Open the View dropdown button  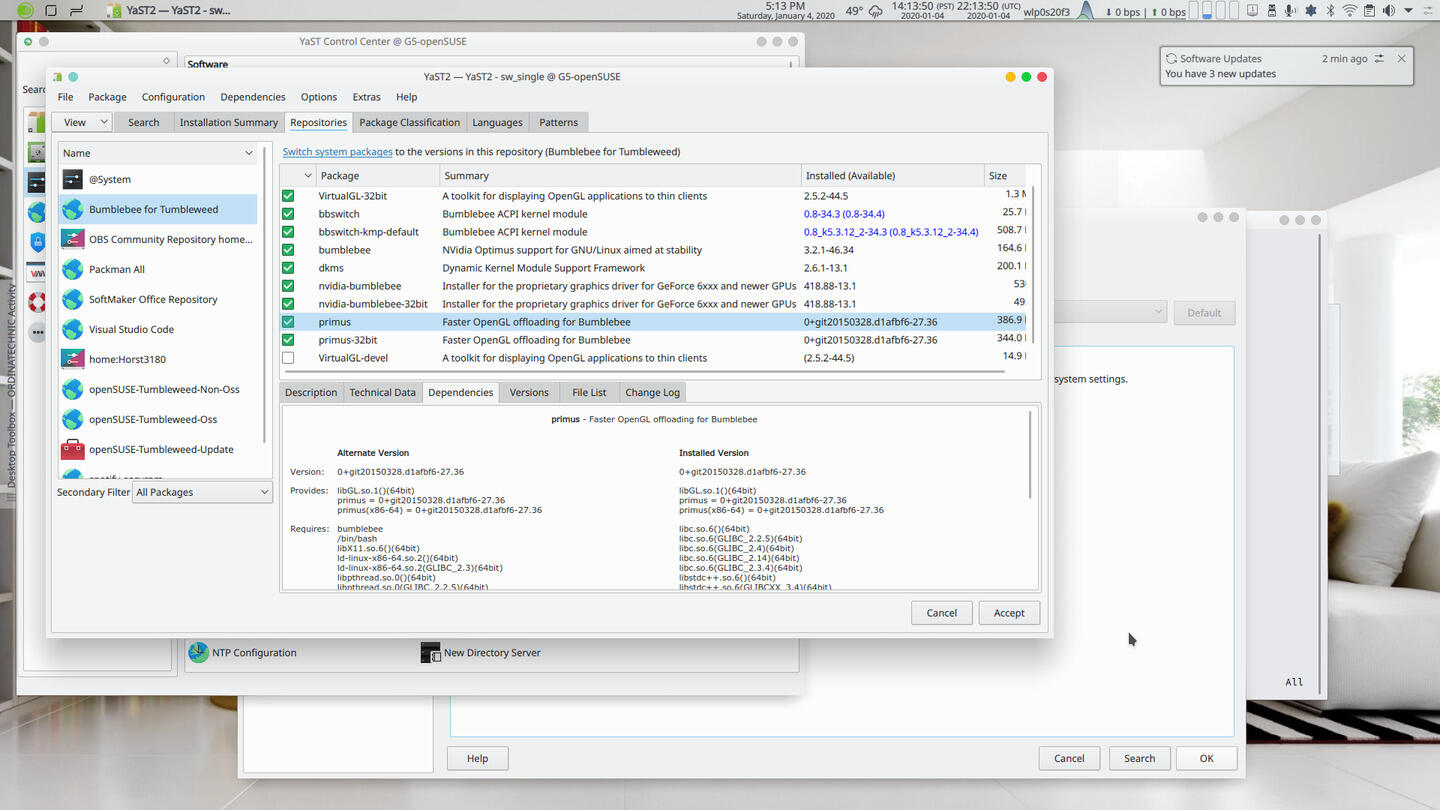(x=82, y=122)
